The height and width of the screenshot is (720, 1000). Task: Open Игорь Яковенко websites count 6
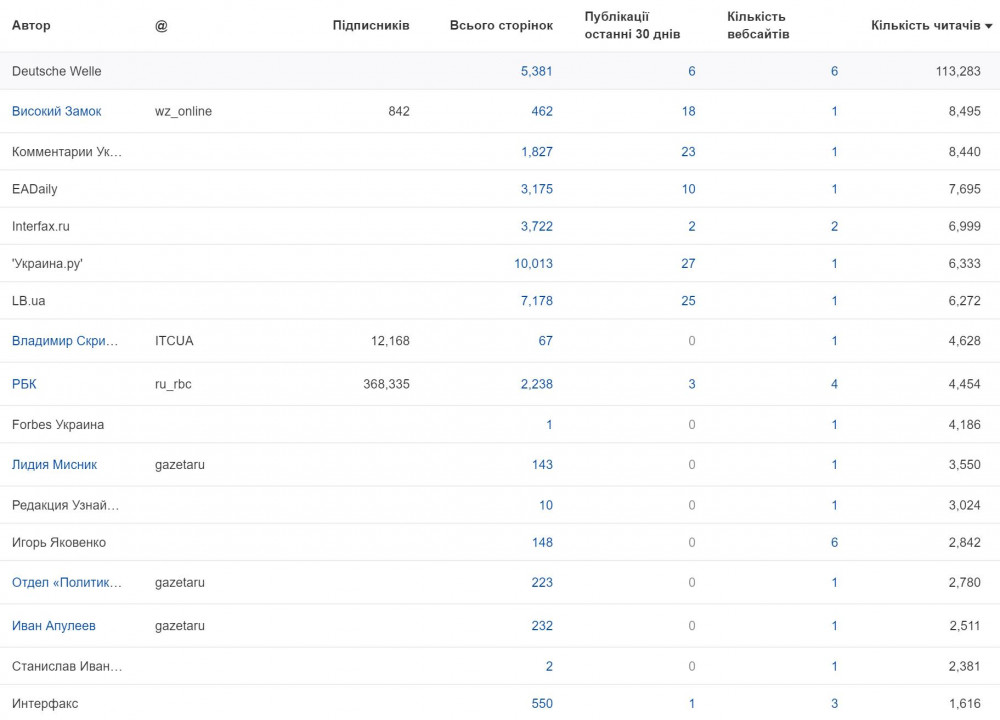[x=834, y=542]
